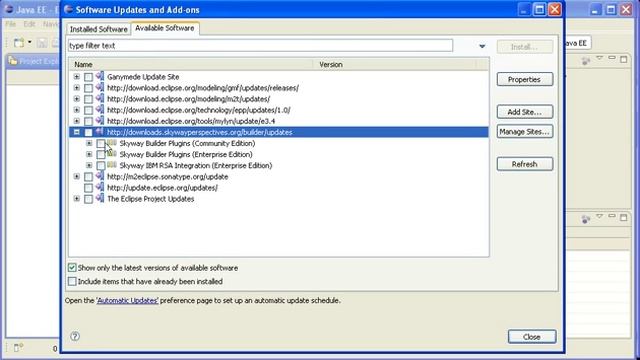The width and height of the screenshot is (640, 360).
Task: Expand the gmf/updates/releases site node
Action: [x=77, y=88]
